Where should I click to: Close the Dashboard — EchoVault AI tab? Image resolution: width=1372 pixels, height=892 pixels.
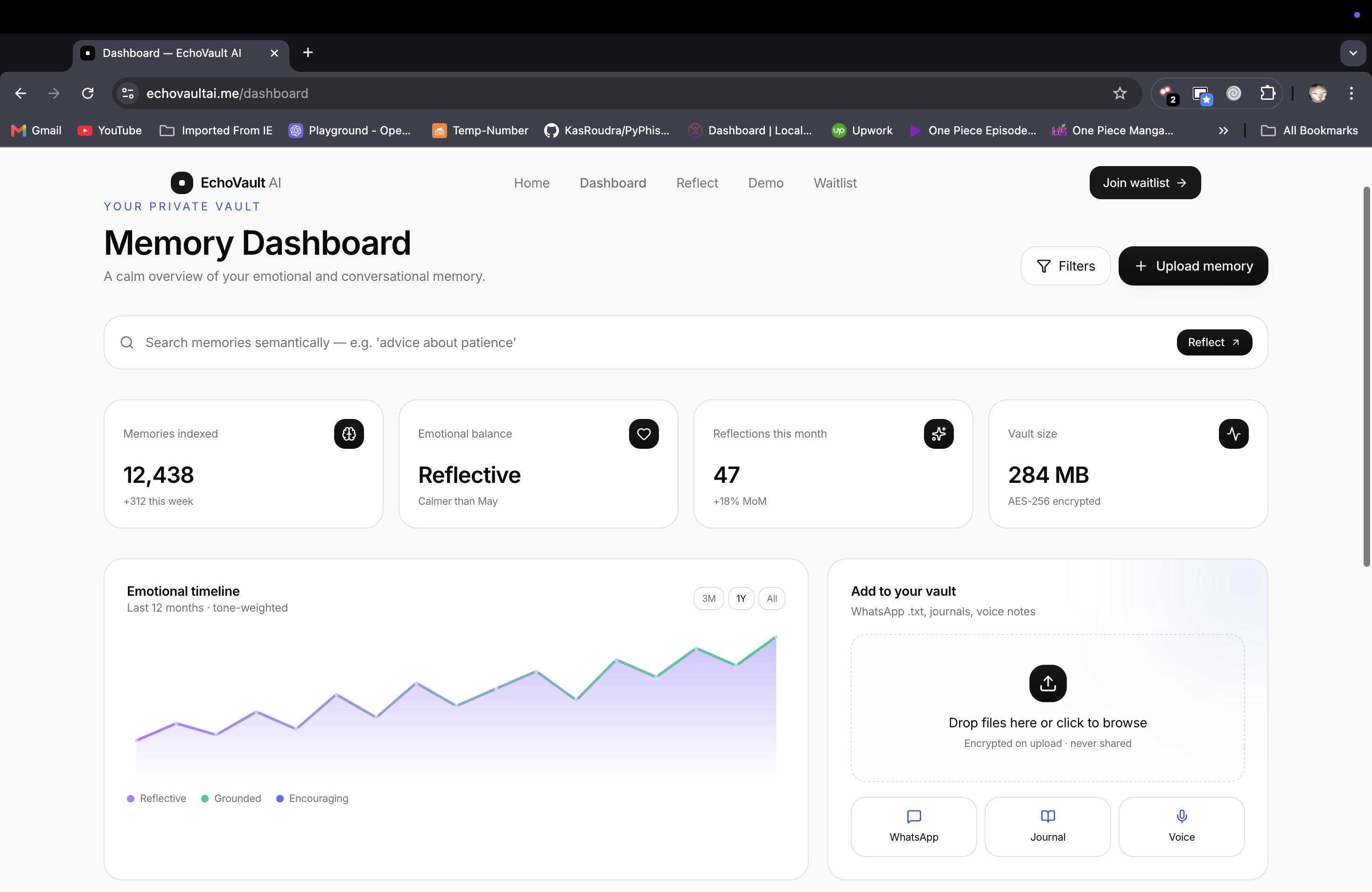(274, 53)
